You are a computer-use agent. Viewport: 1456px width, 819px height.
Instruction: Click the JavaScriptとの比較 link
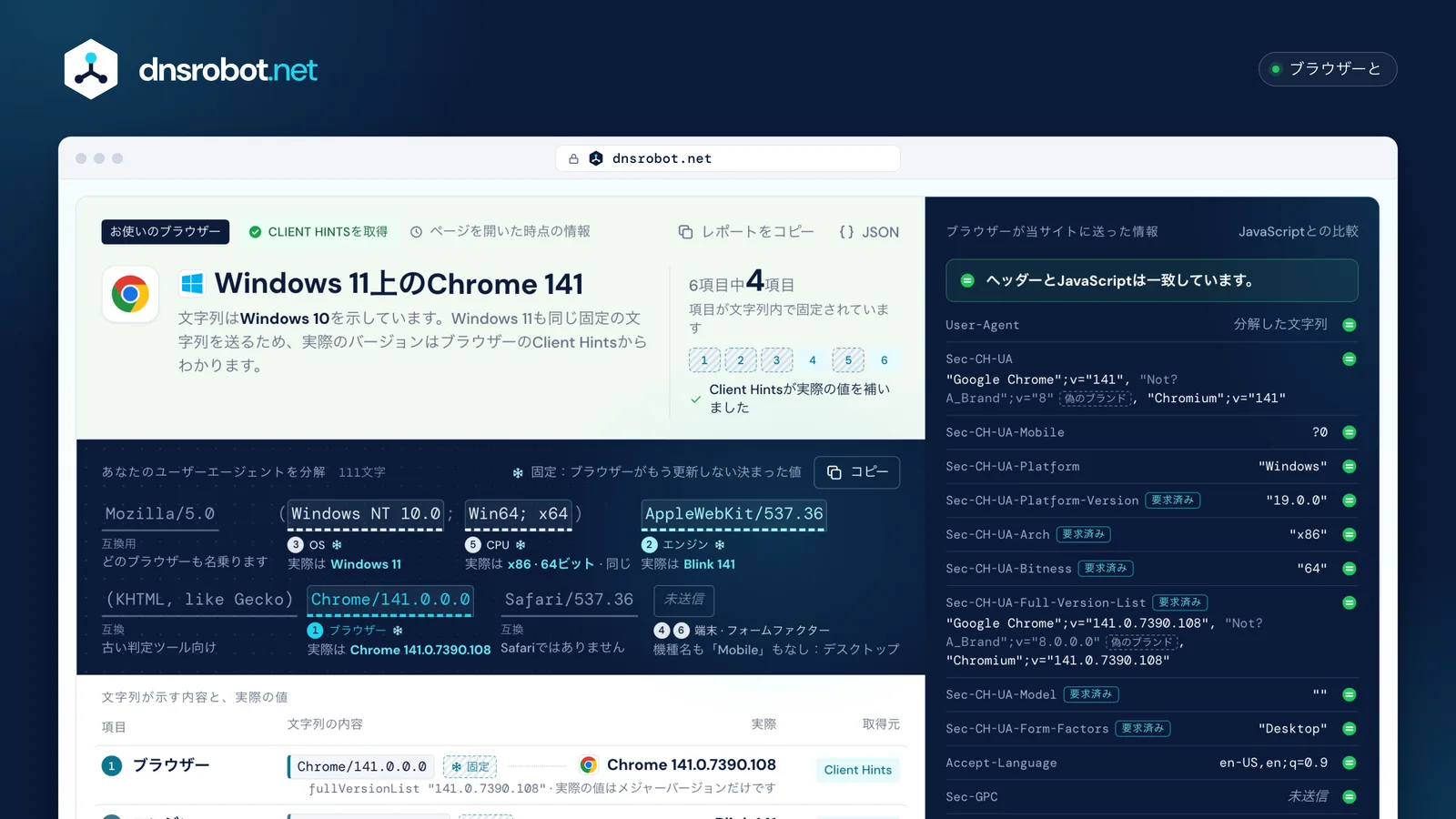(x=1298, y=232)
